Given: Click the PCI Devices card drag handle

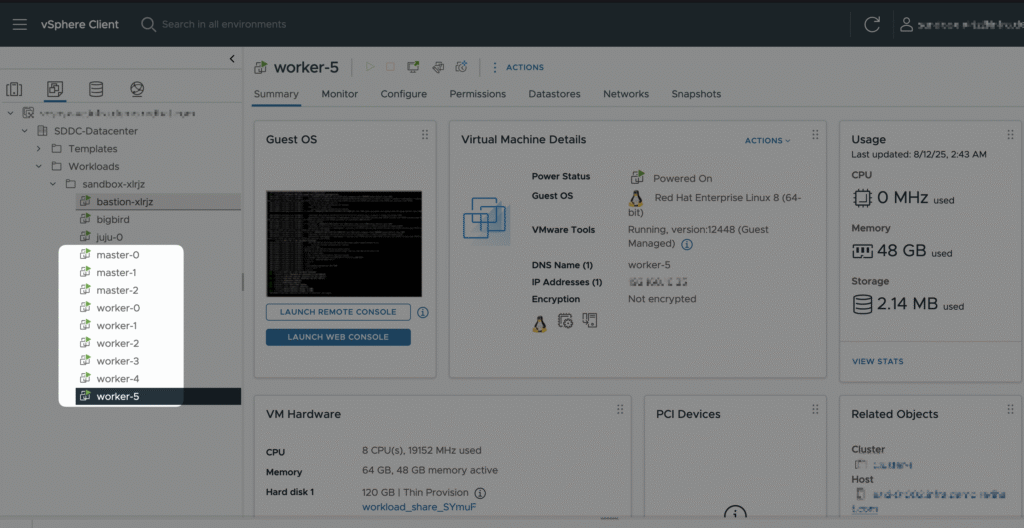Looking at the screenshot, I should pos(815,409).
